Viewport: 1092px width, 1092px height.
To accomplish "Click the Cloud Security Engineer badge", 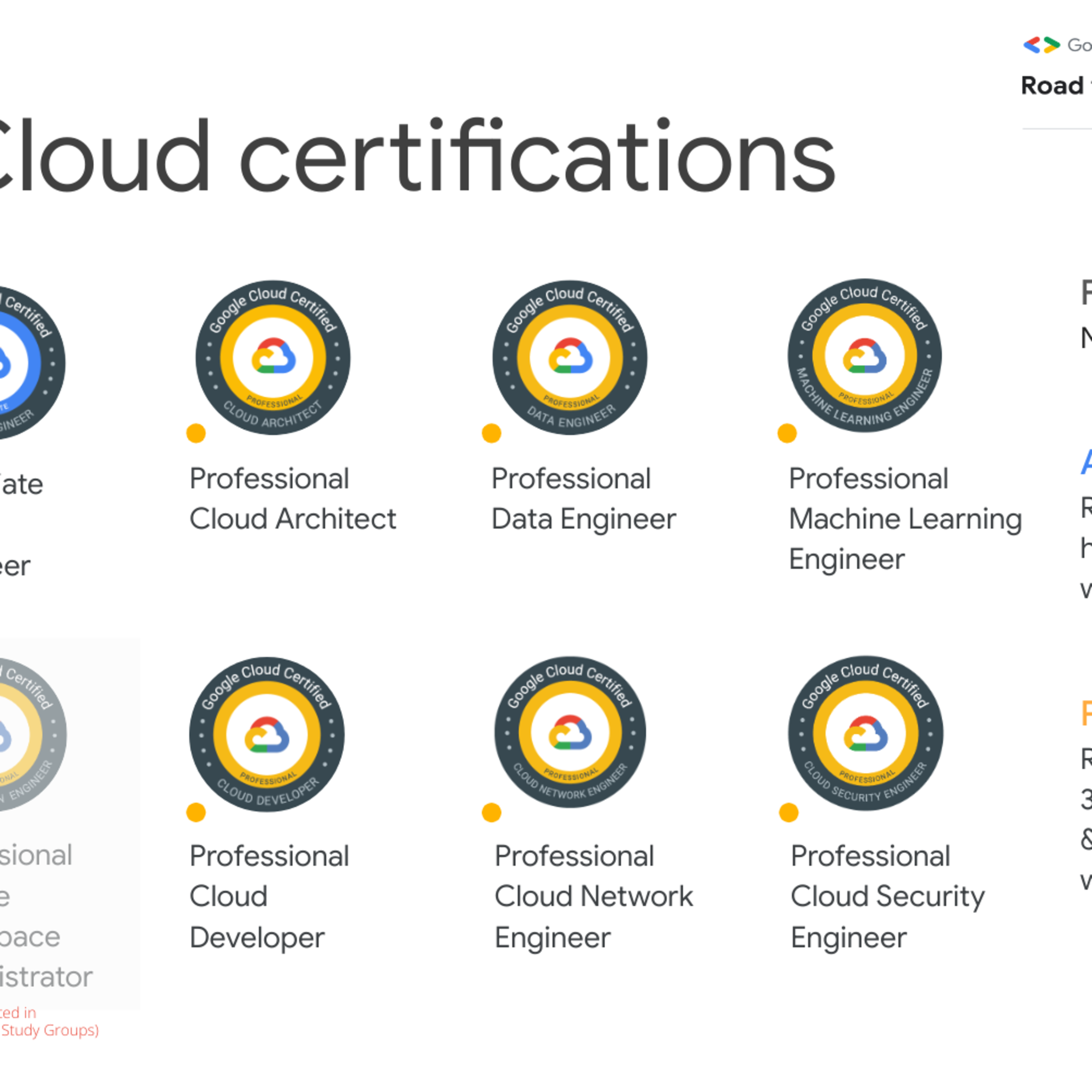I will click(x=866, y=734).
